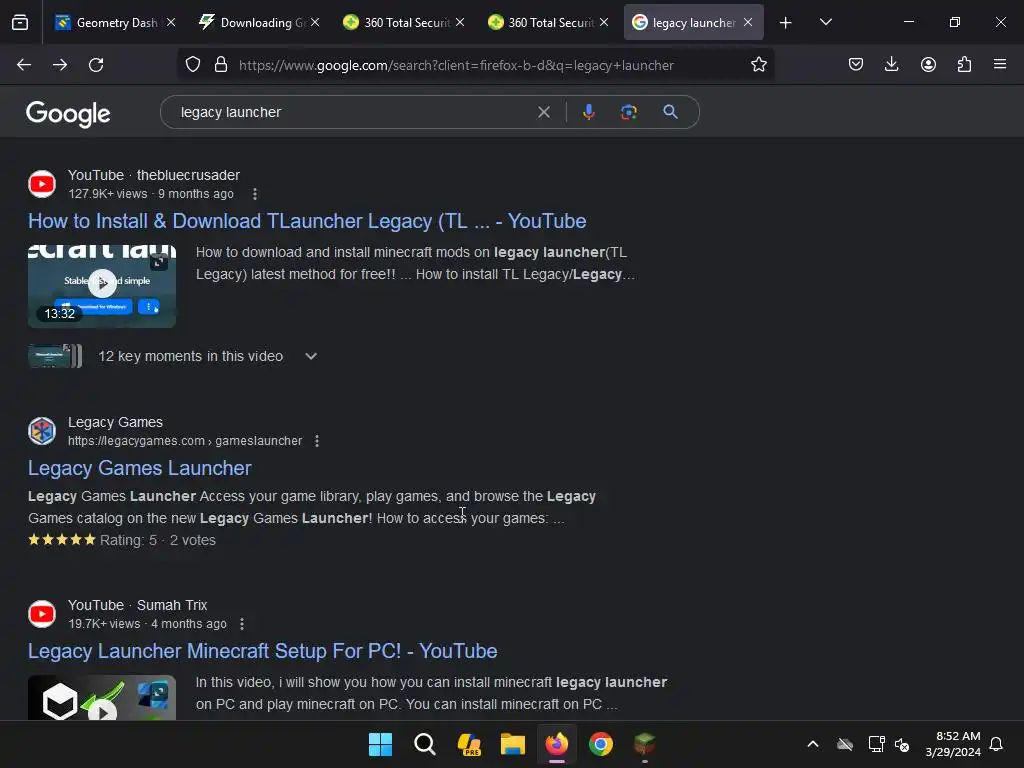Show hidden system tray icons

tap(813, 744)
